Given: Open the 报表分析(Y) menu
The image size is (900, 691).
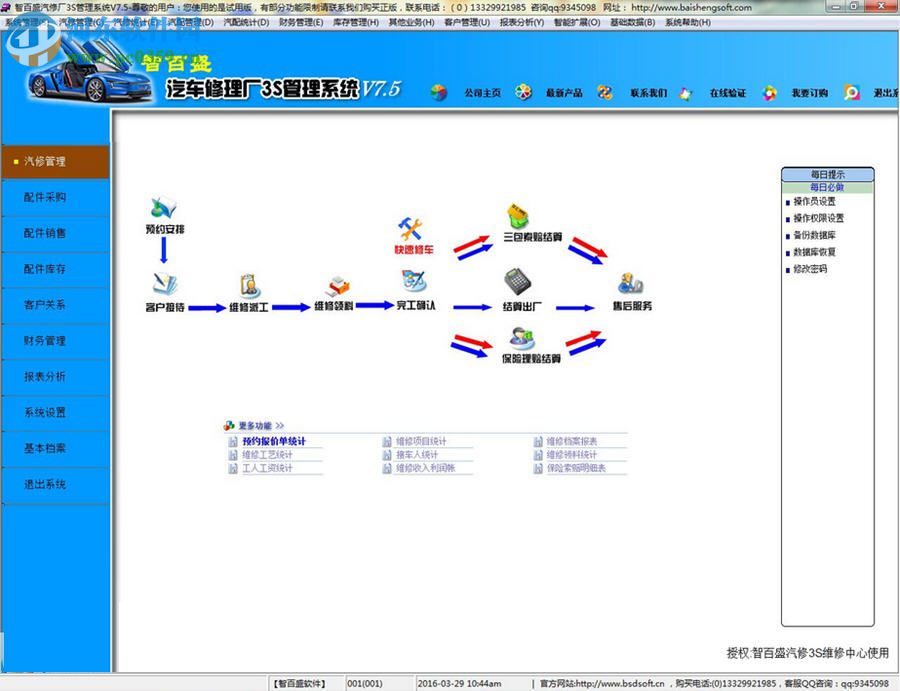Looking at the screenshot, I should 522,22.
